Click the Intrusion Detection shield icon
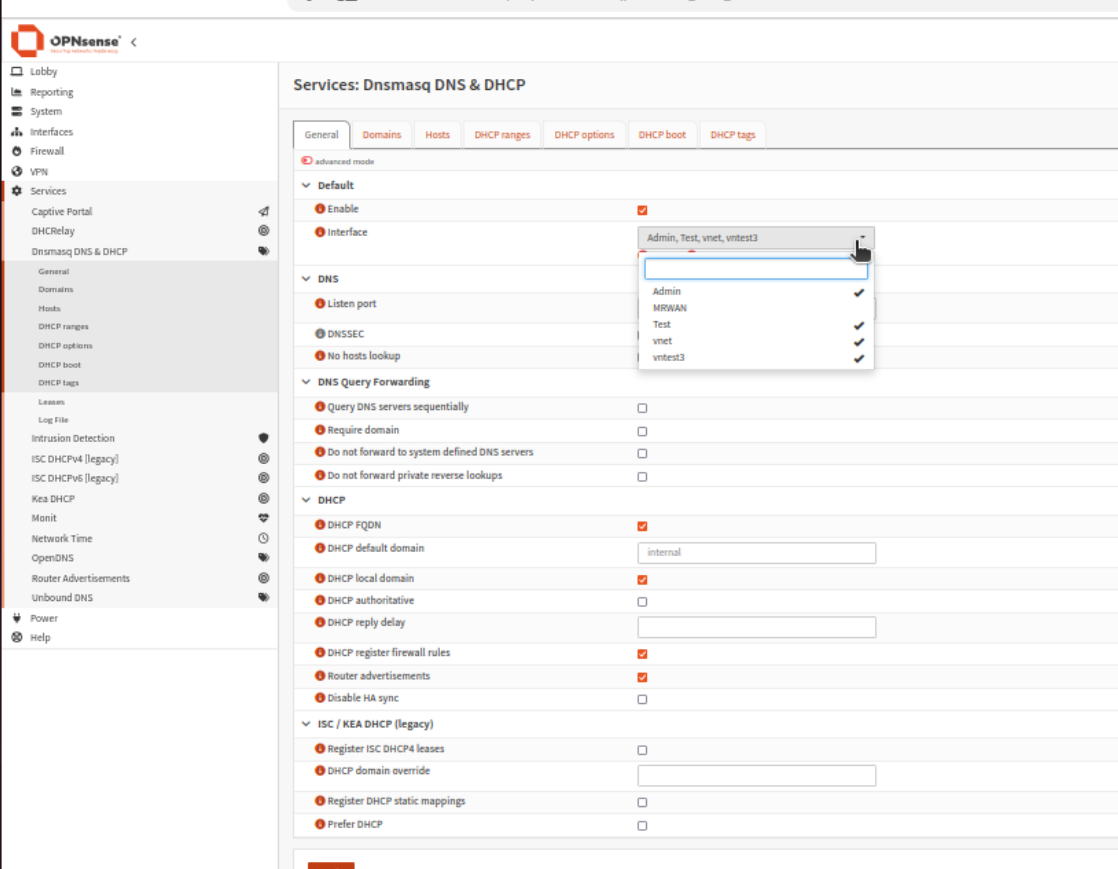The width and height of the screenshot is (1118, 869). pos(263,438)
